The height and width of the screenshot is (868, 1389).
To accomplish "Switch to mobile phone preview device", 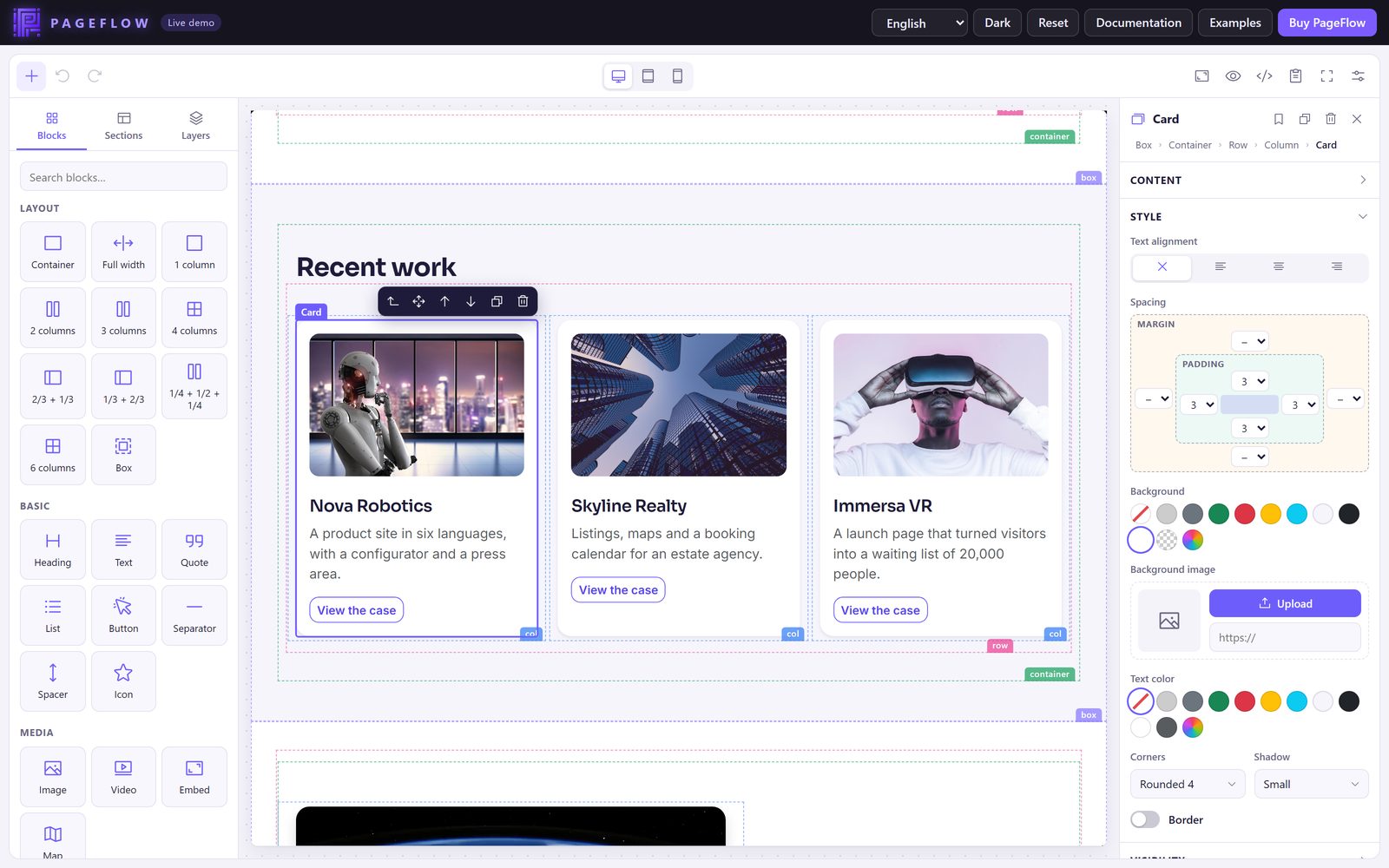I will click(677, 76).
